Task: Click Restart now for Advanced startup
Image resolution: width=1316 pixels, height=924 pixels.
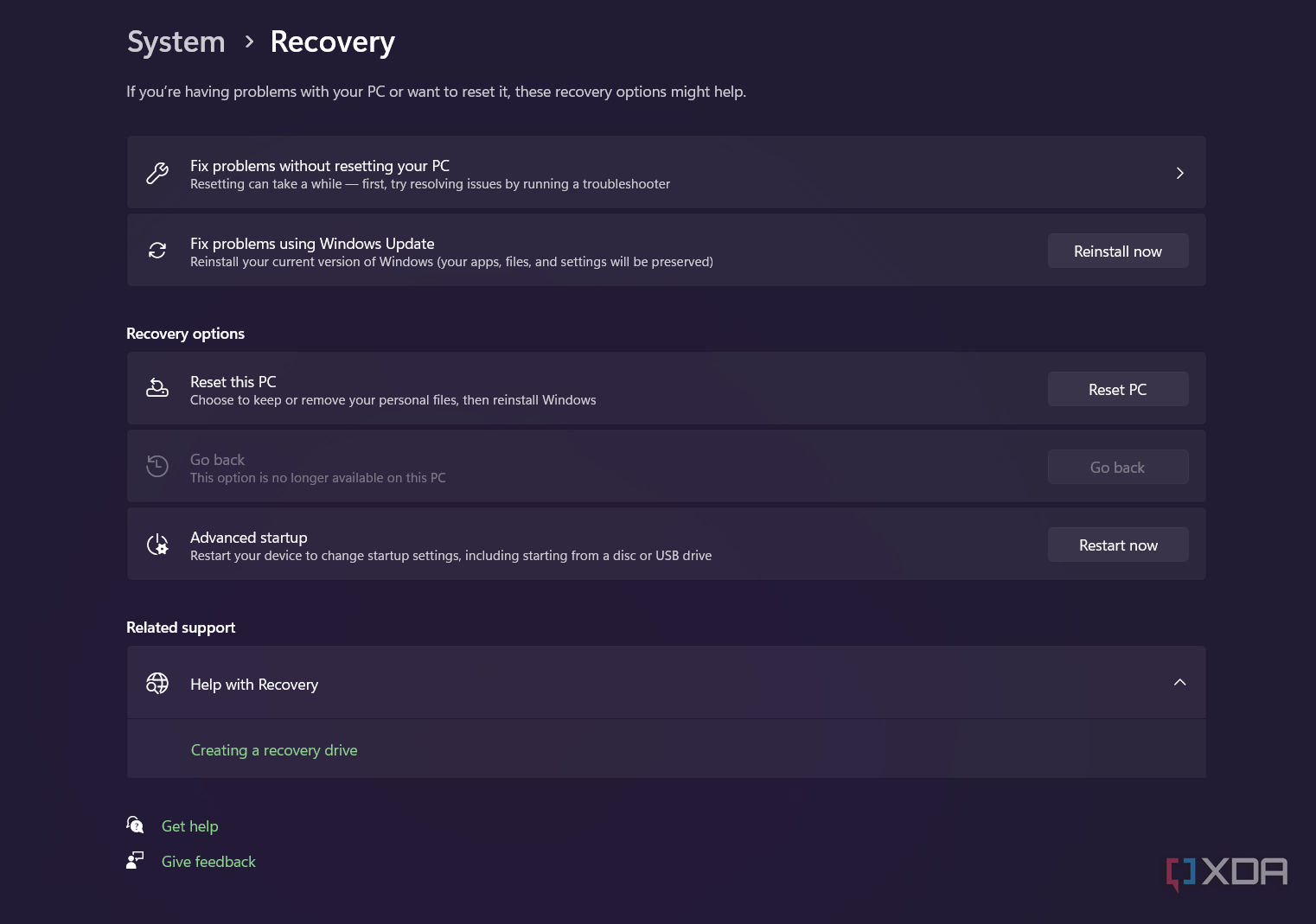Action: coord(1118,545)
